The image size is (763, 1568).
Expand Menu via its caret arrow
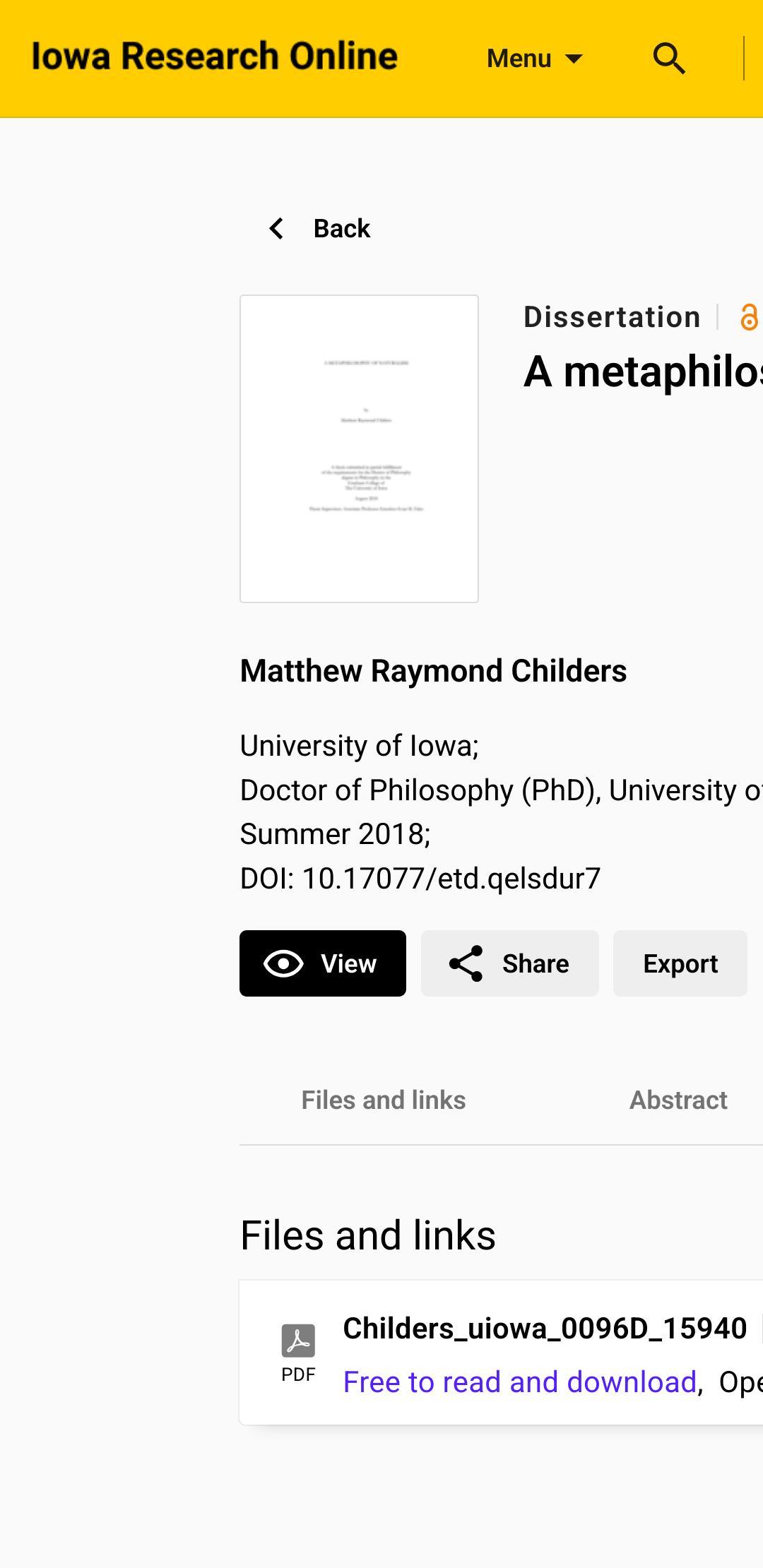(574, 59)
